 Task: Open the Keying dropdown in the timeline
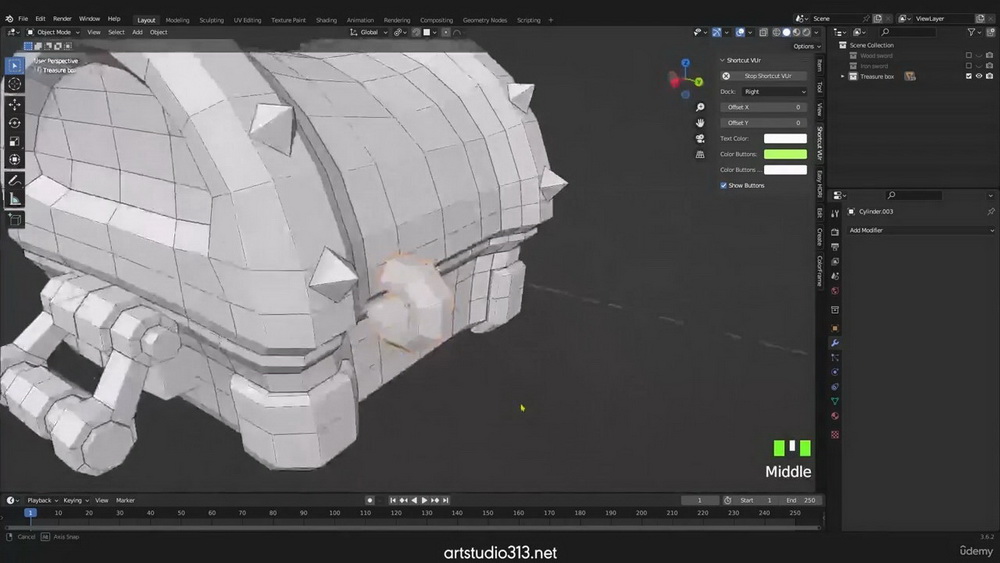coord(75,501)
